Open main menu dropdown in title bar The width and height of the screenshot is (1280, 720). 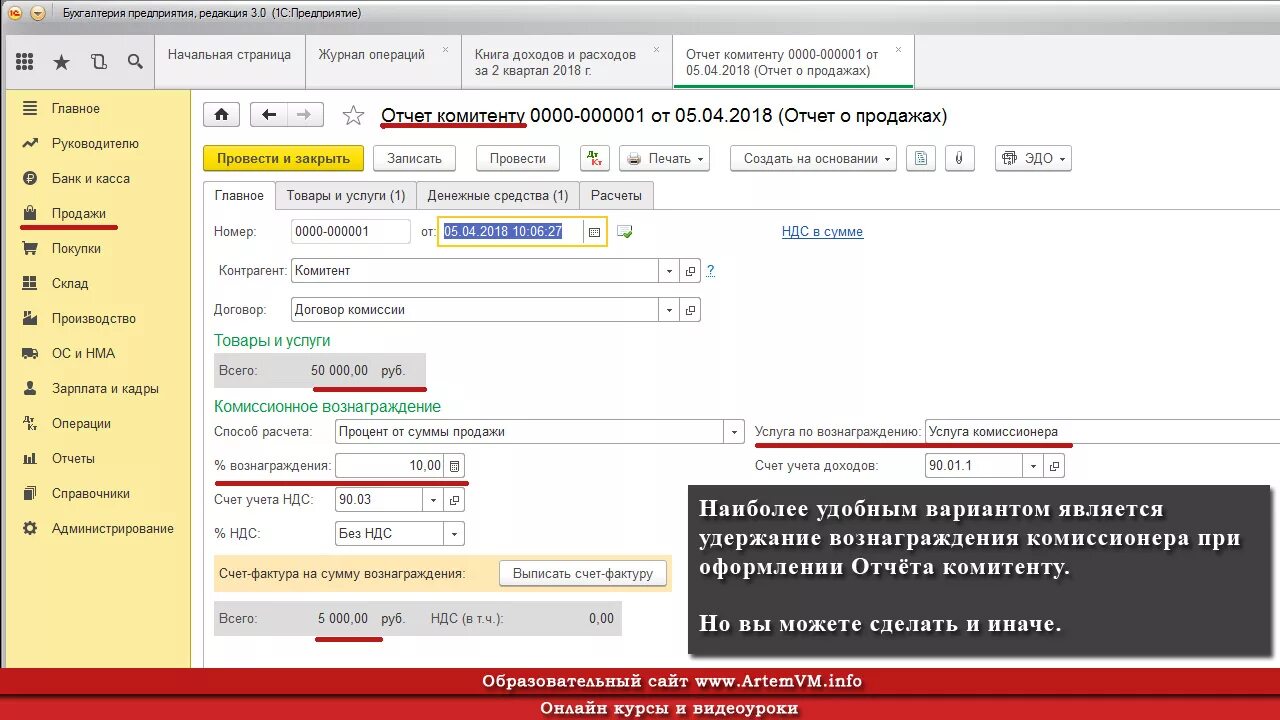click(37, 13)
